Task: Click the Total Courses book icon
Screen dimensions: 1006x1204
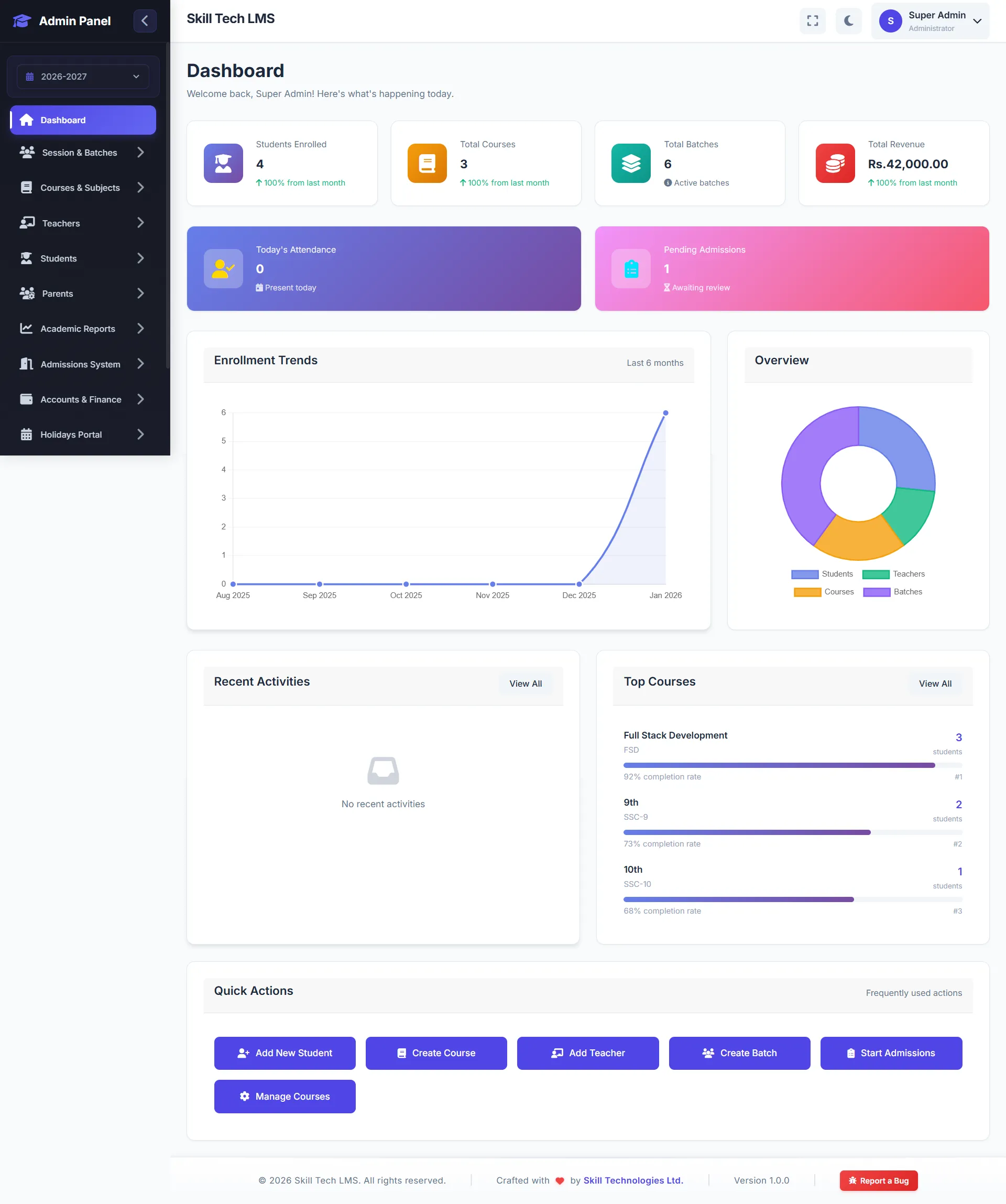Action: (x=427, y=164)
